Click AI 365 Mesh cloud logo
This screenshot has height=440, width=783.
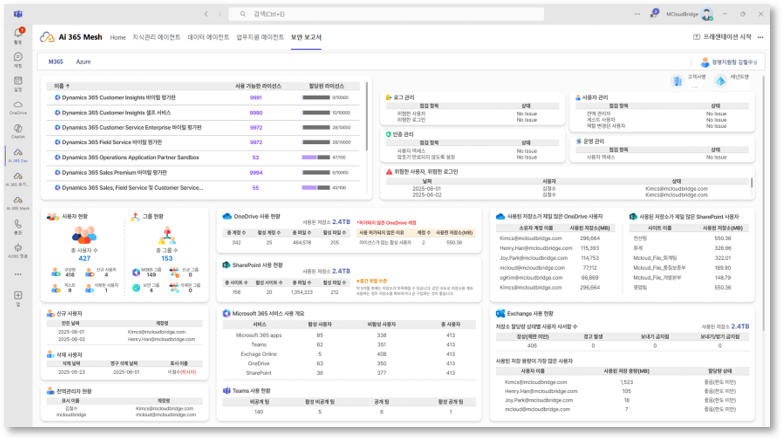point(47,37)
